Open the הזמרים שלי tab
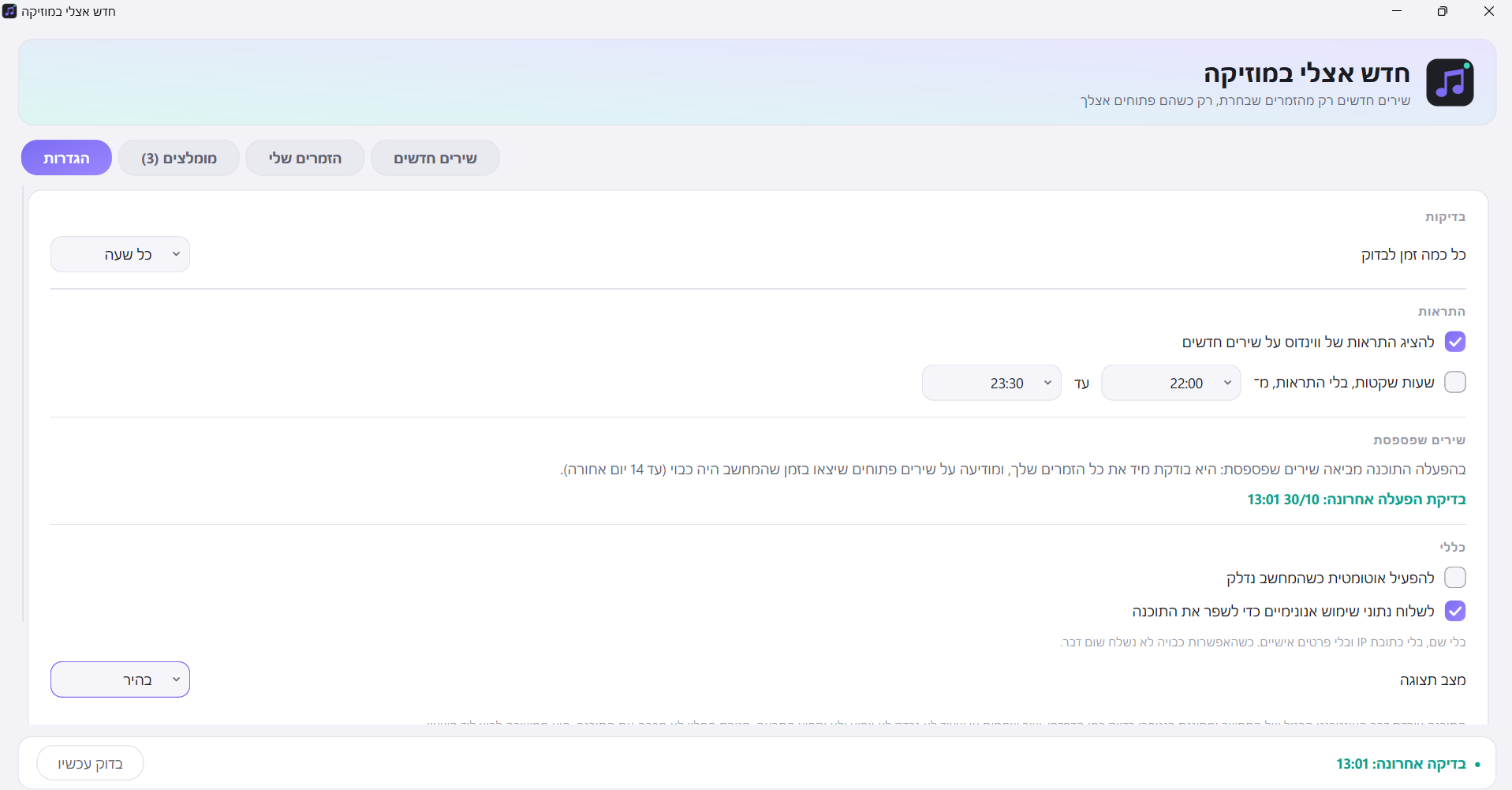This screenshot has height=790, width=1512. (x=305, y=158)
